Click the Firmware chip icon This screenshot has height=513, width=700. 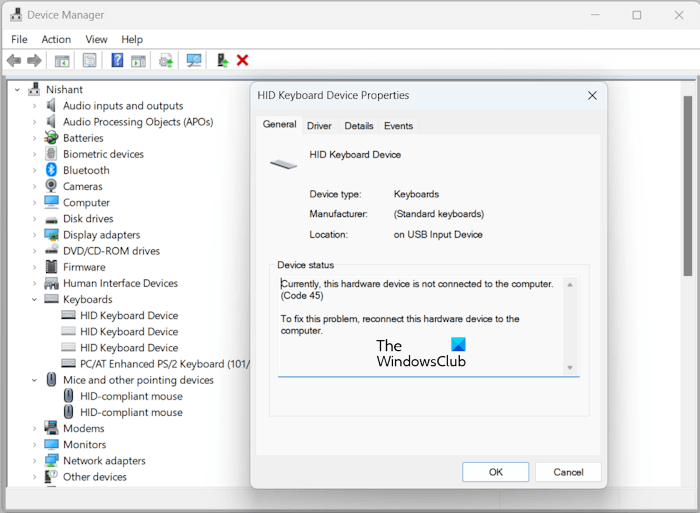[x=51, y=267]
